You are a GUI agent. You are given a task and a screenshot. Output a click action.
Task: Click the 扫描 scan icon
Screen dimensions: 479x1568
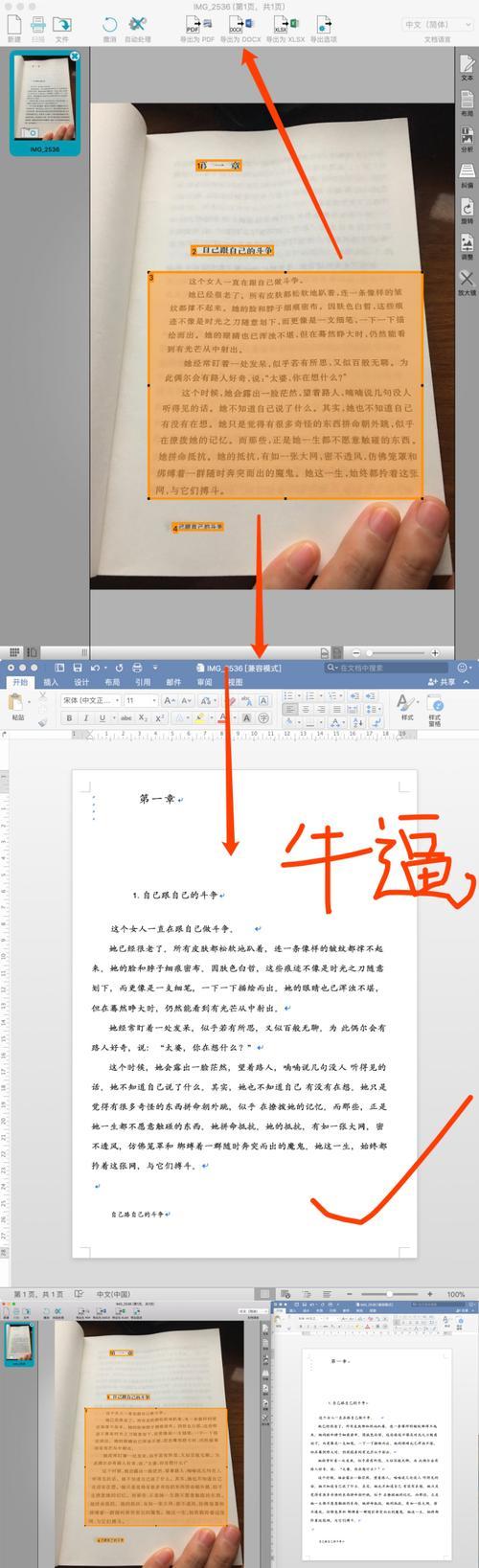pos(38,27)
